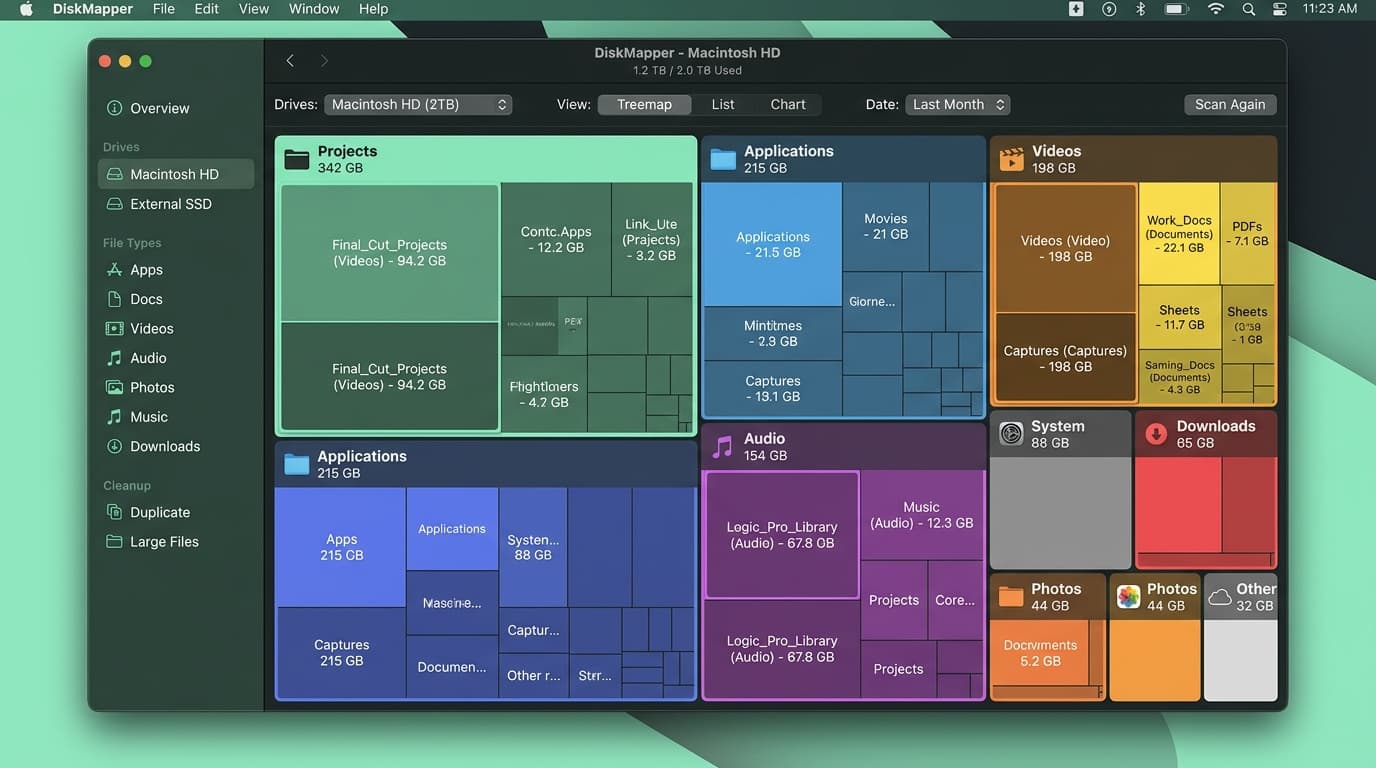Click the Audio group music note icon

[x=722, y=446]
